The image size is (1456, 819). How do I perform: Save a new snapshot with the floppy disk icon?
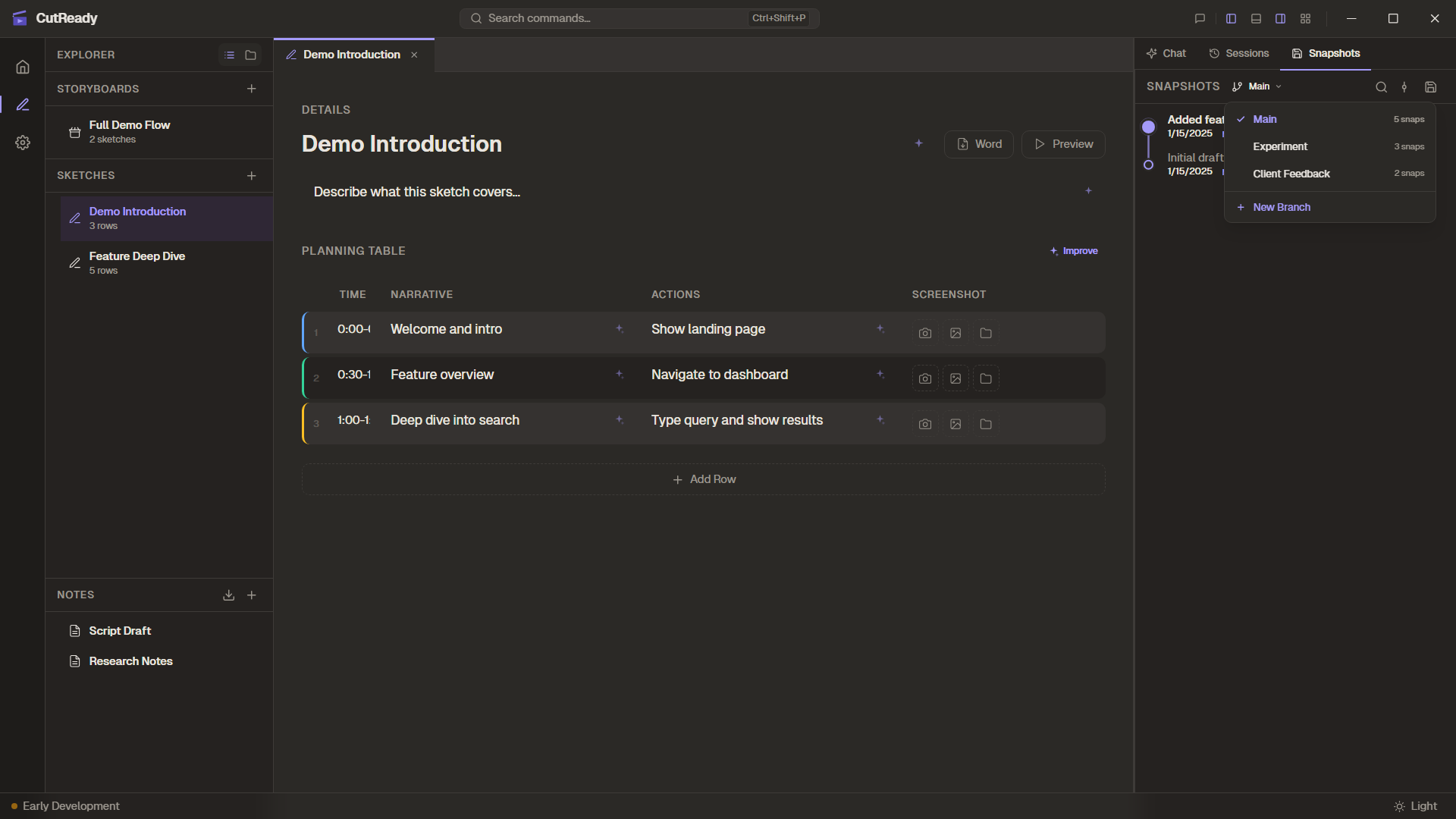(1431, 87)
